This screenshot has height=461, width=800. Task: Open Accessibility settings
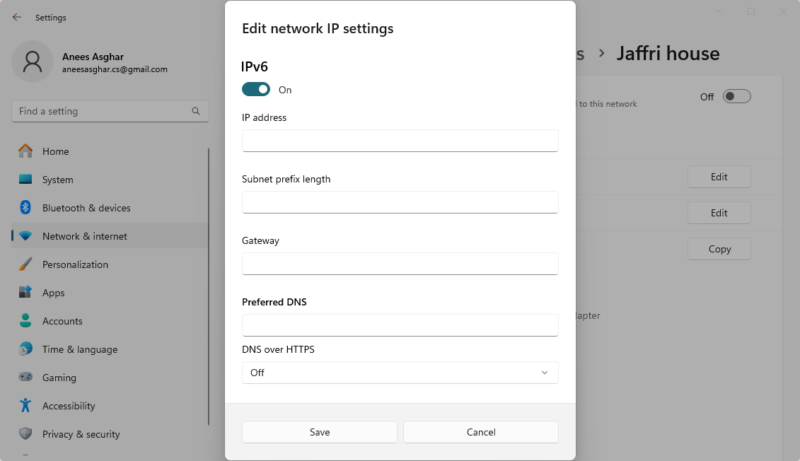point(110,406)
